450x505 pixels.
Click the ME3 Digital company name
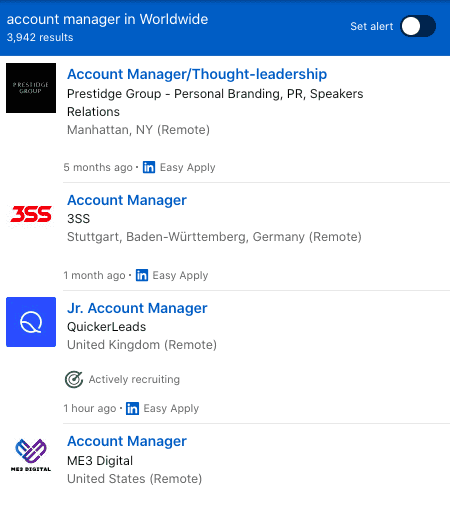pos(100,461)
